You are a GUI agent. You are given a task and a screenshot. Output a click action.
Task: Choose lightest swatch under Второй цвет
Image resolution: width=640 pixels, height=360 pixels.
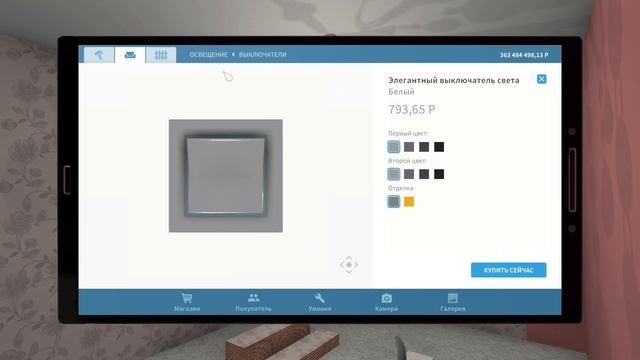tap(393, 174)
